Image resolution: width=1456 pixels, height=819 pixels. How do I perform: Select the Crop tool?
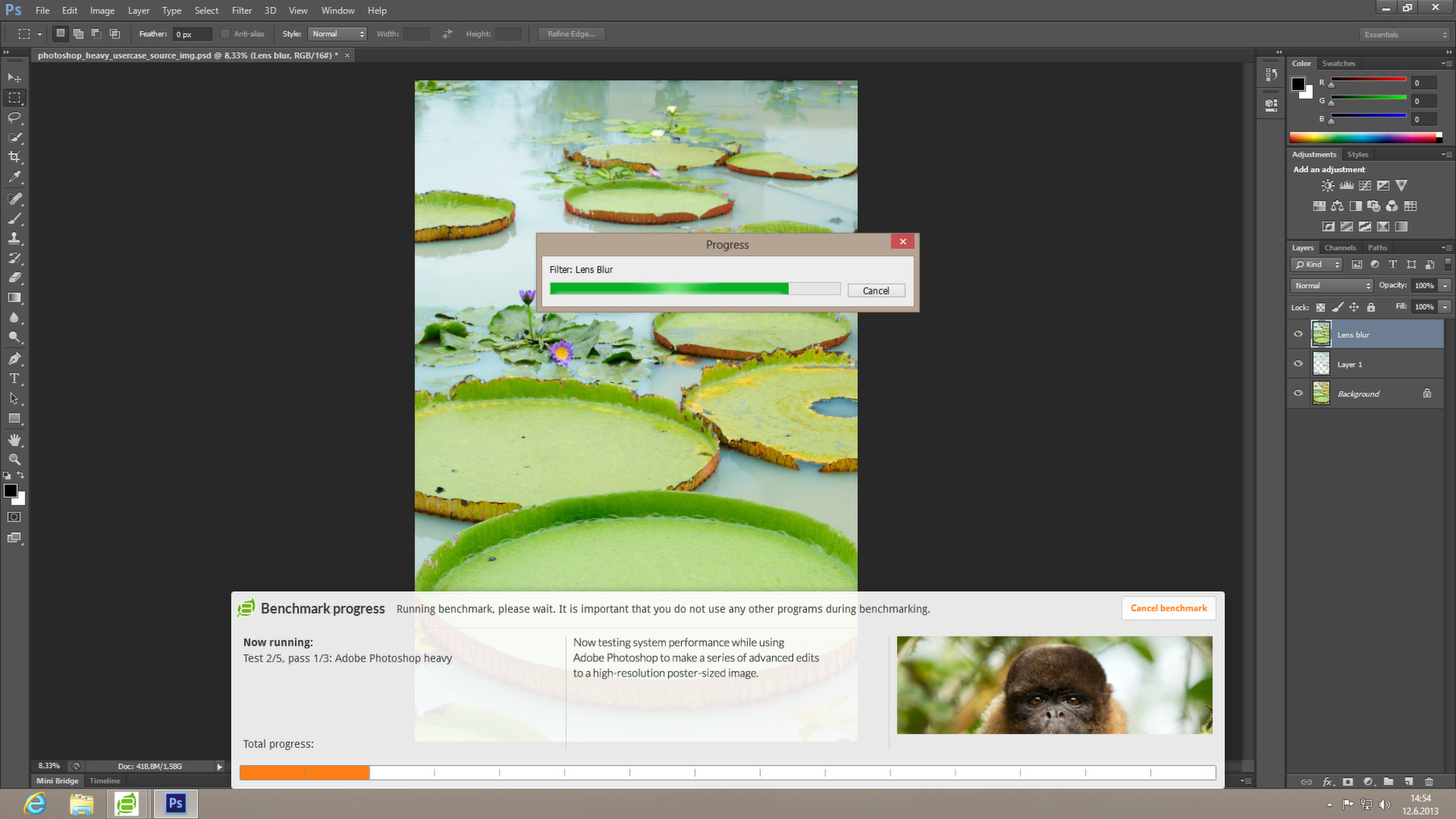14,157
